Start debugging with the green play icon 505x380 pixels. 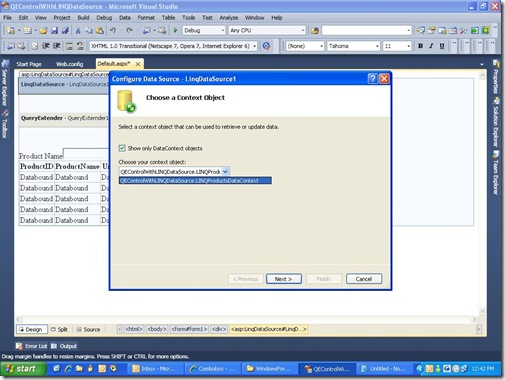(x=175, y=30)
